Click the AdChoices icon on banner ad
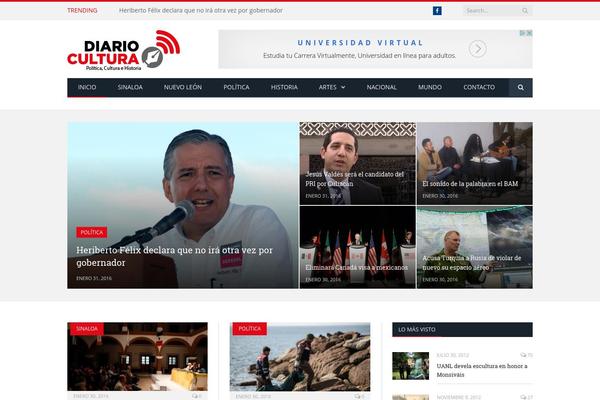600x400 pixels. (522, 33)
